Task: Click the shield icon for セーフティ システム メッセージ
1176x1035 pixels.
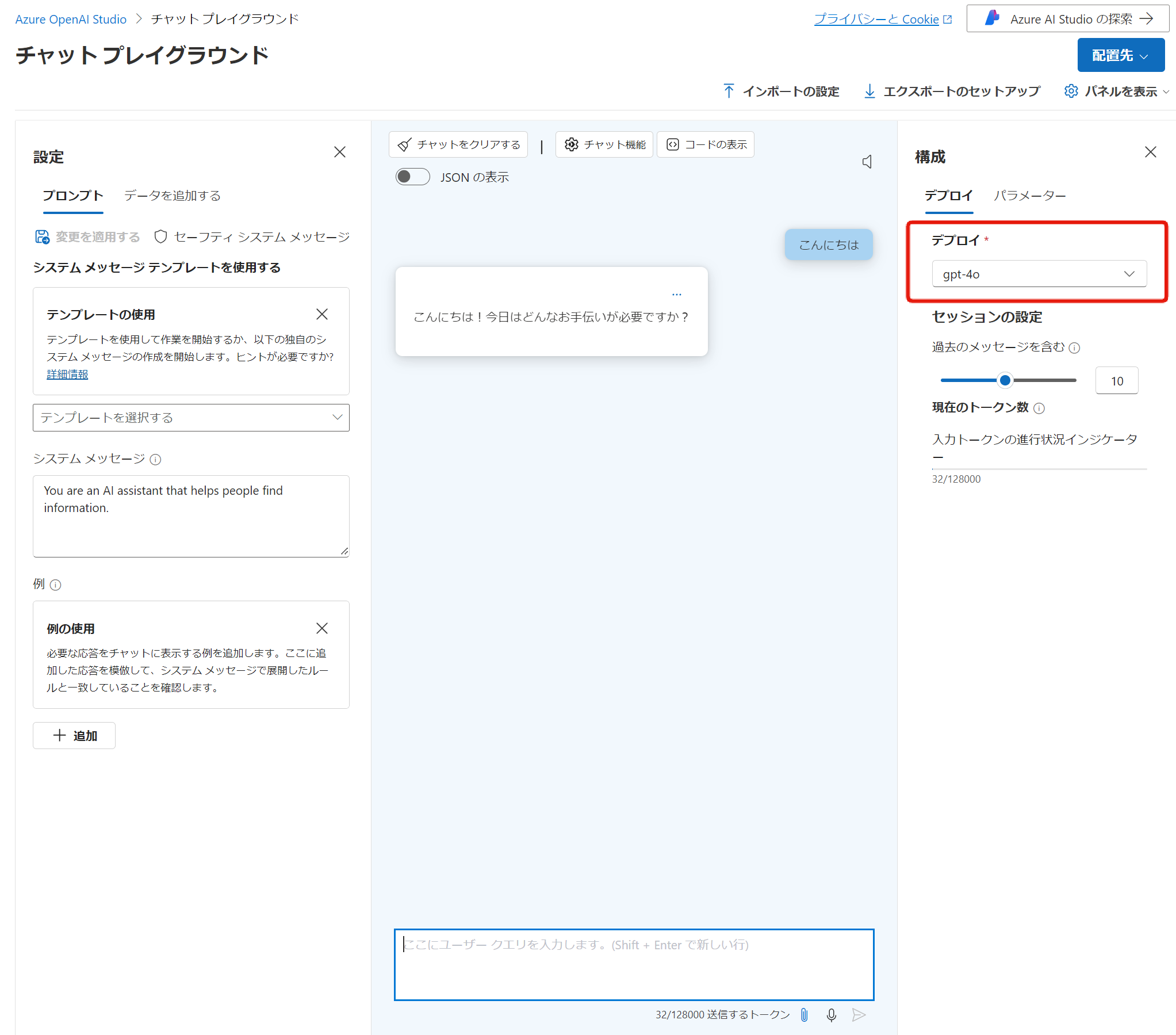Action: [160, 236]
